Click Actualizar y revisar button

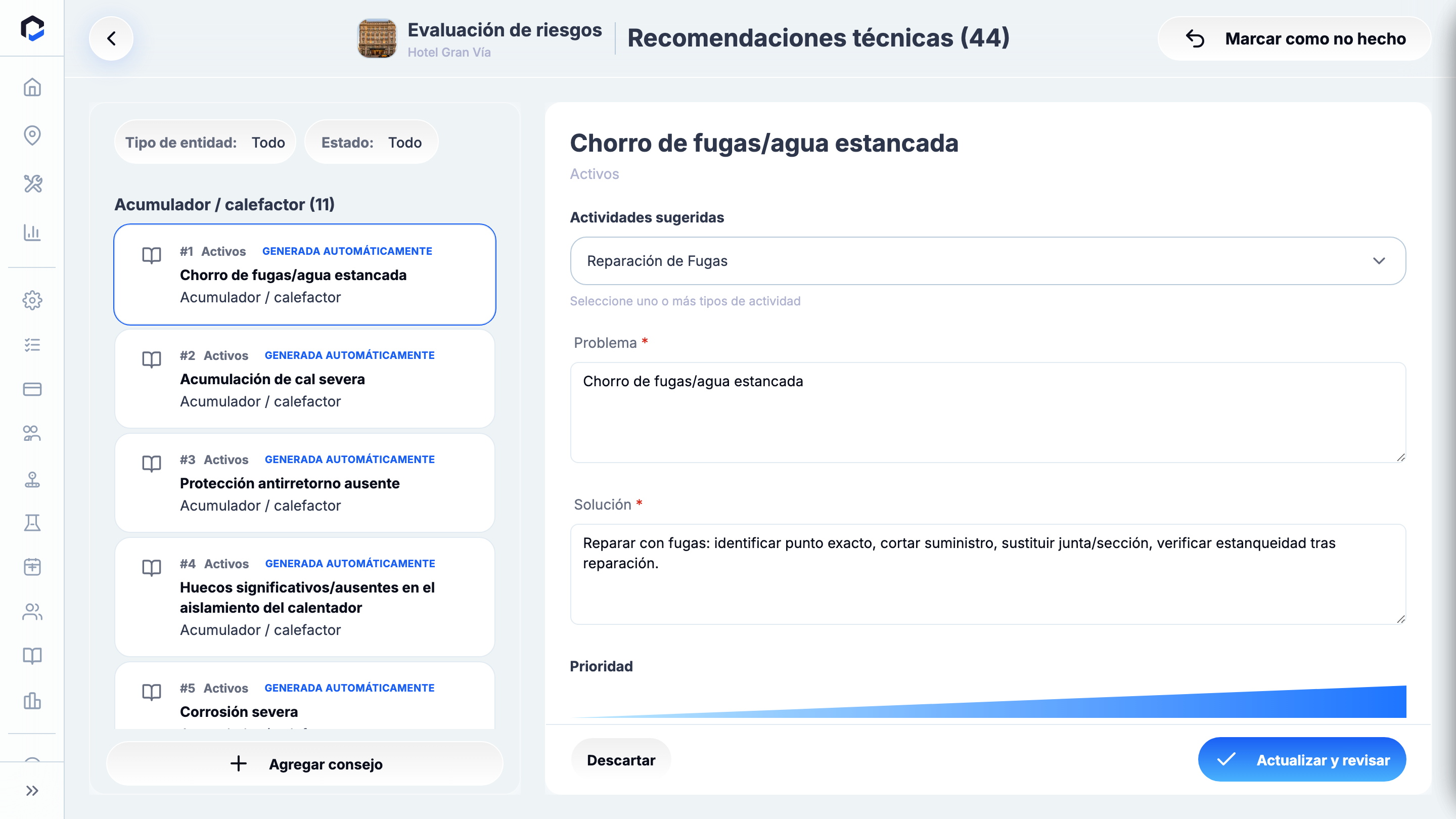[x=1302, y=760]
